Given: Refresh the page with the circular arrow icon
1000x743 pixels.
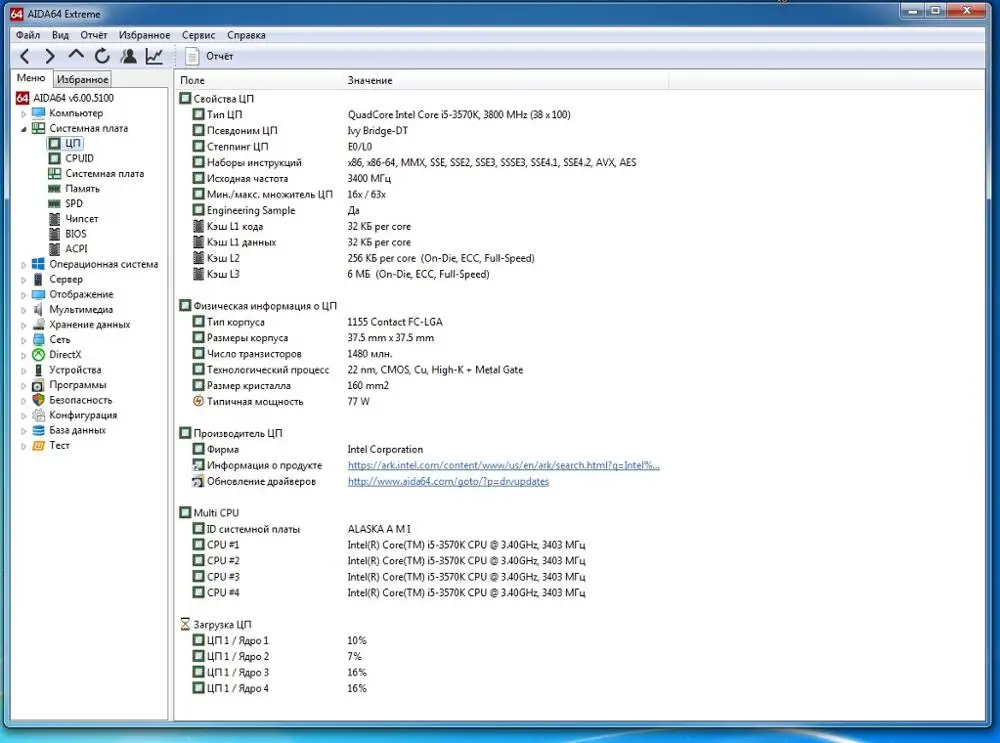Looking at the screenshot, I should click(x=102, y=56).
